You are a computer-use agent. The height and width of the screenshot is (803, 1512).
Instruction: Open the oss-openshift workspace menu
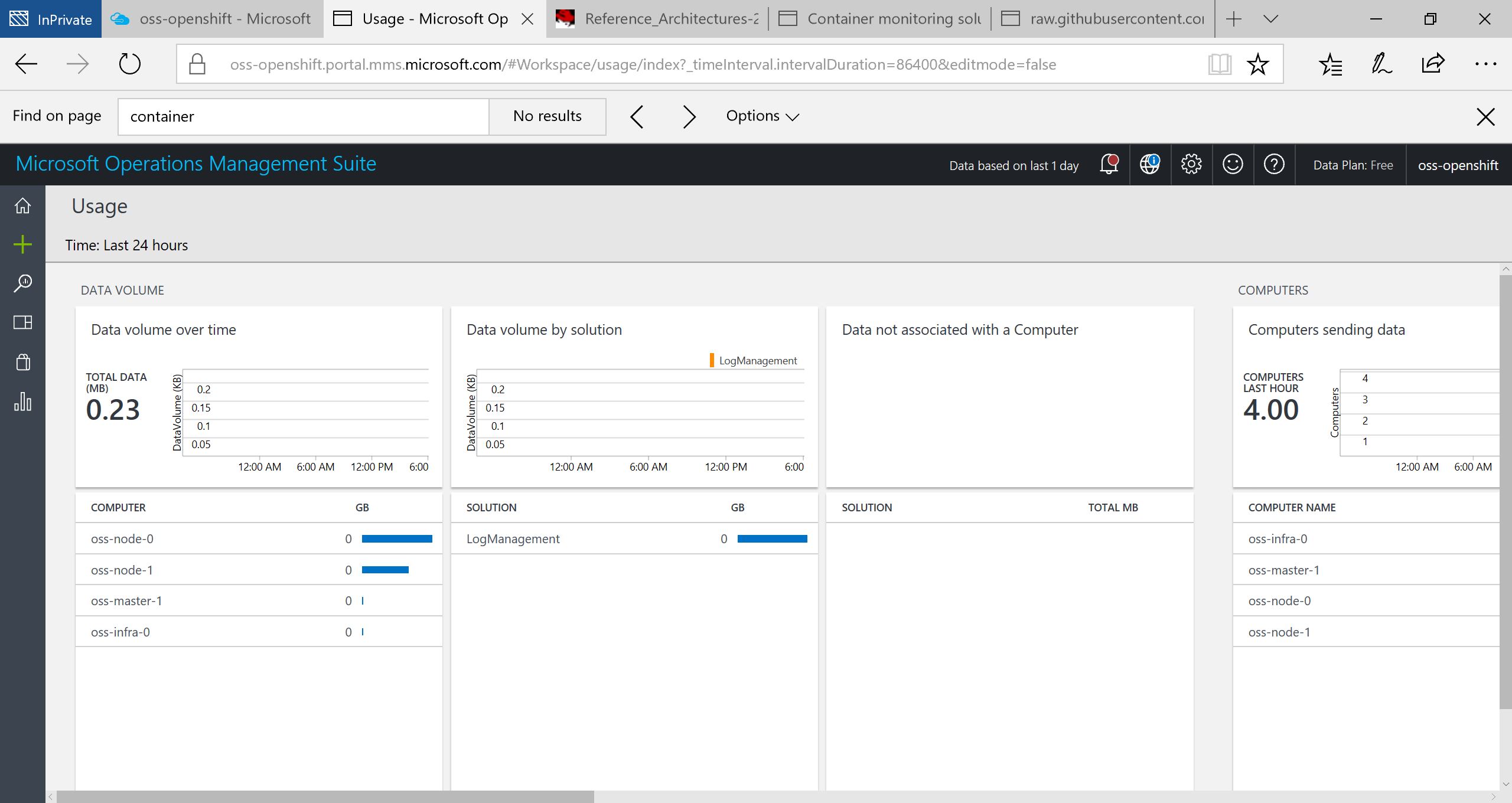[x=1458, y=165]
